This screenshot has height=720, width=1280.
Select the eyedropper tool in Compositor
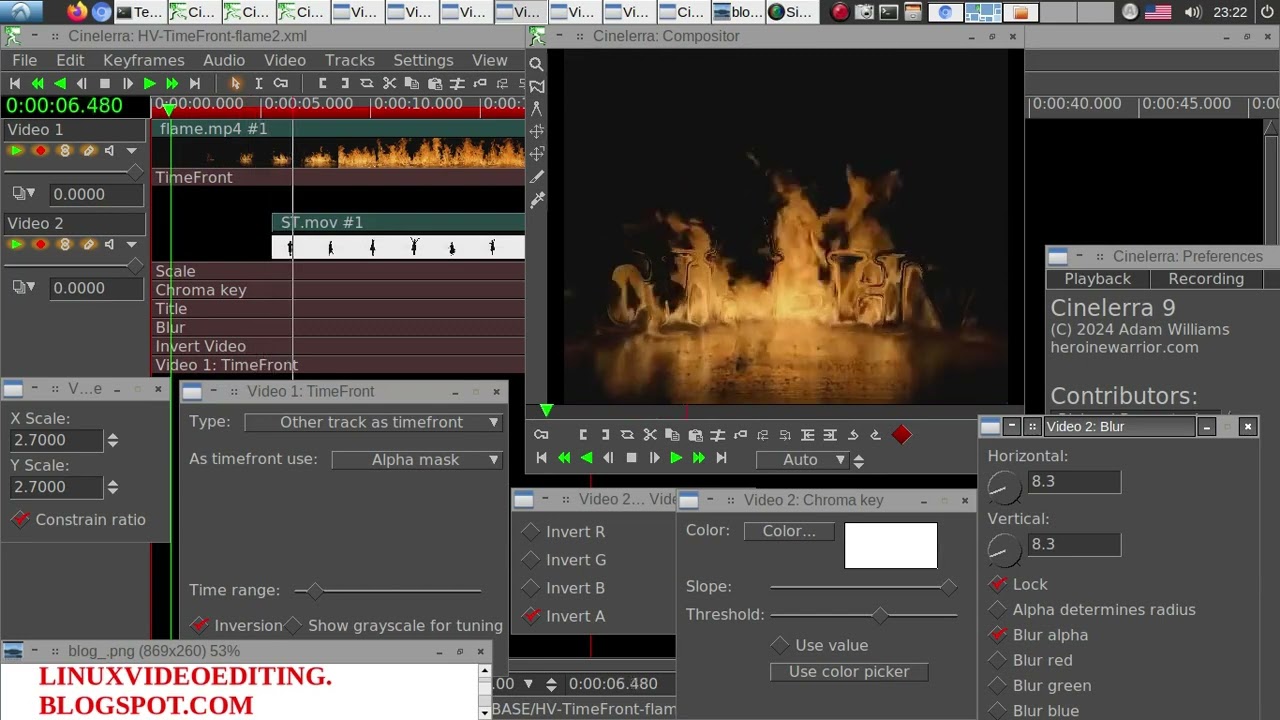(x=537, y=200)
